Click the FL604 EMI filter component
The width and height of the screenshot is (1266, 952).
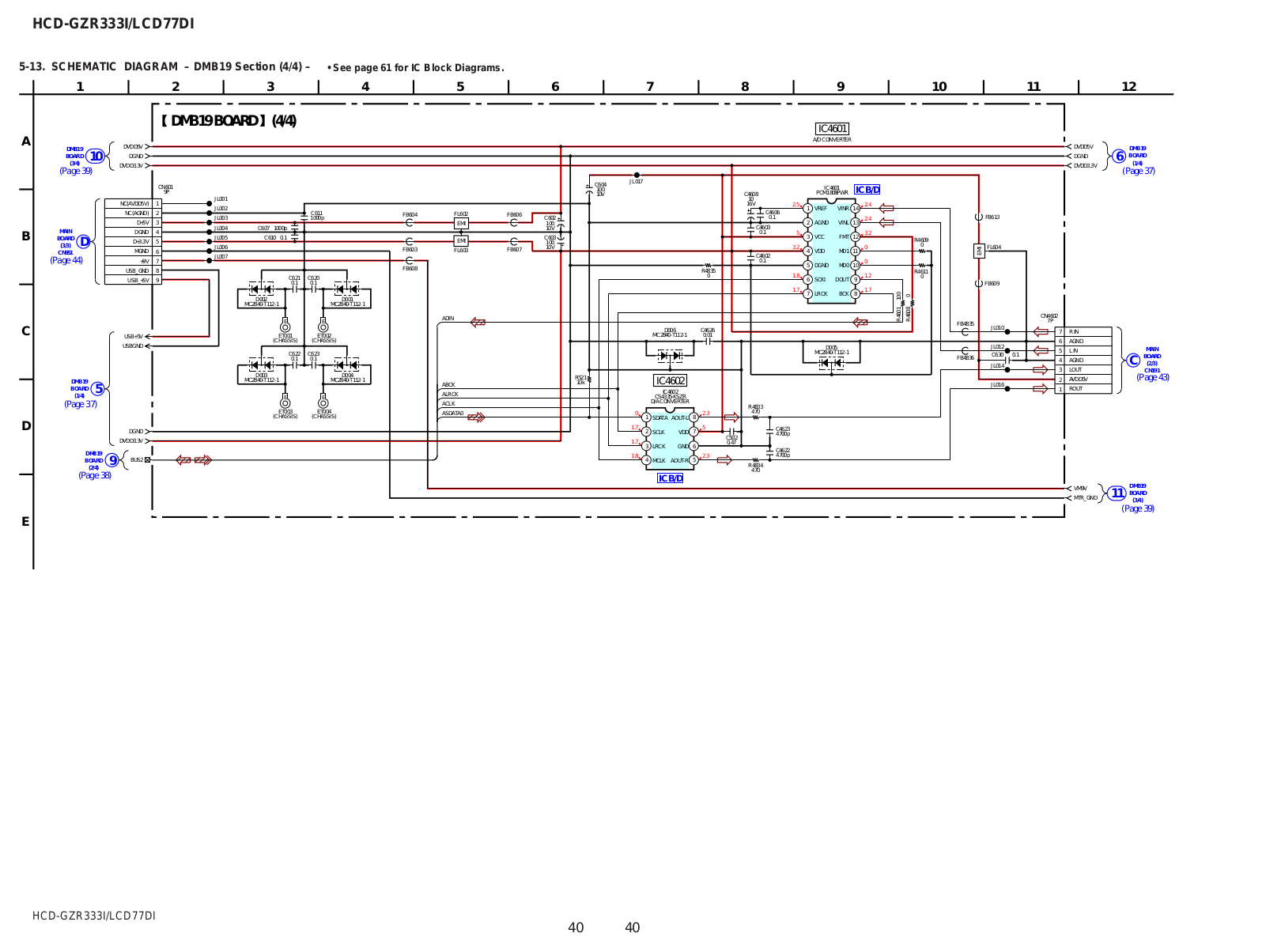(979, 251)
